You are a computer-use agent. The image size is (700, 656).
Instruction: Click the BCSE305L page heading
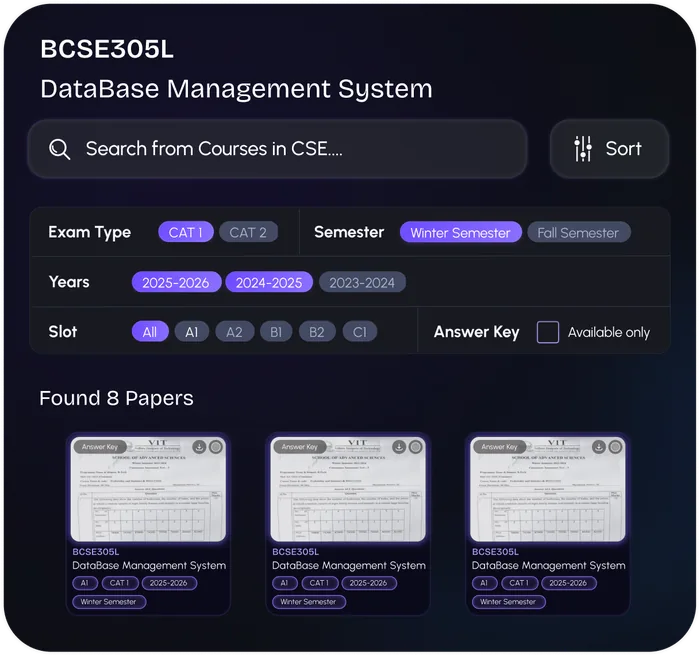pos(107,49)
